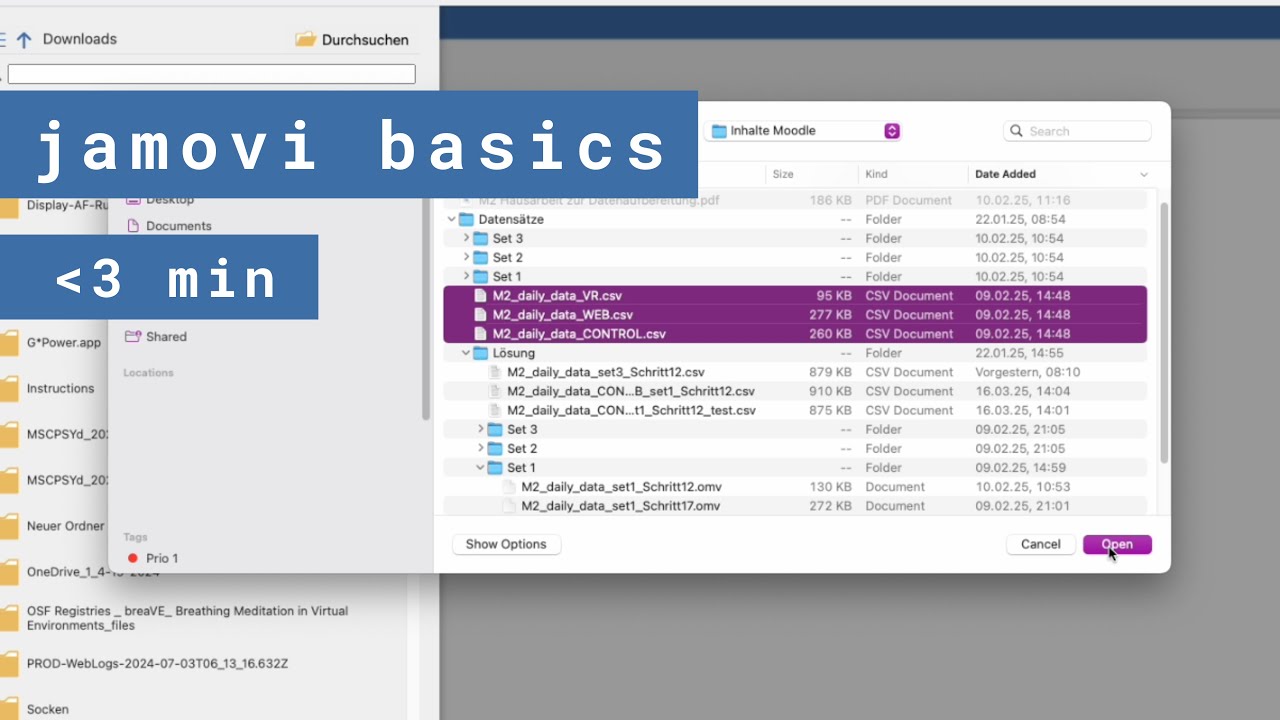Click the Prio 1 tag label

pyautogui.click(x=162, y=558)
